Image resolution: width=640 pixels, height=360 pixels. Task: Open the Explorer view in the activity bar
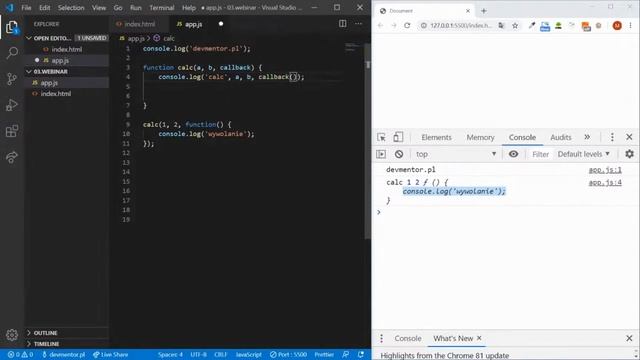coord(12,27)
